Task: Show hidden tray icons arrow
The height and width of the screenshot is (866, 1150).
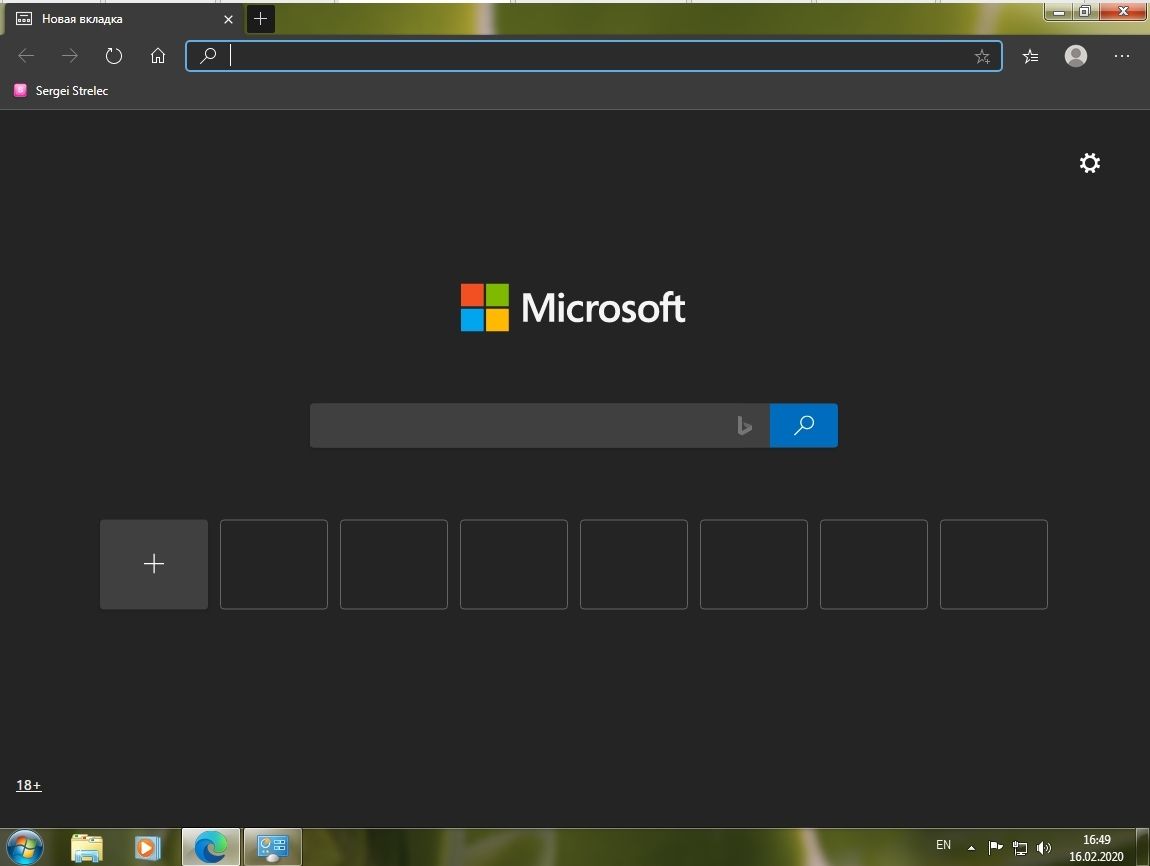Action: point(971,848)
